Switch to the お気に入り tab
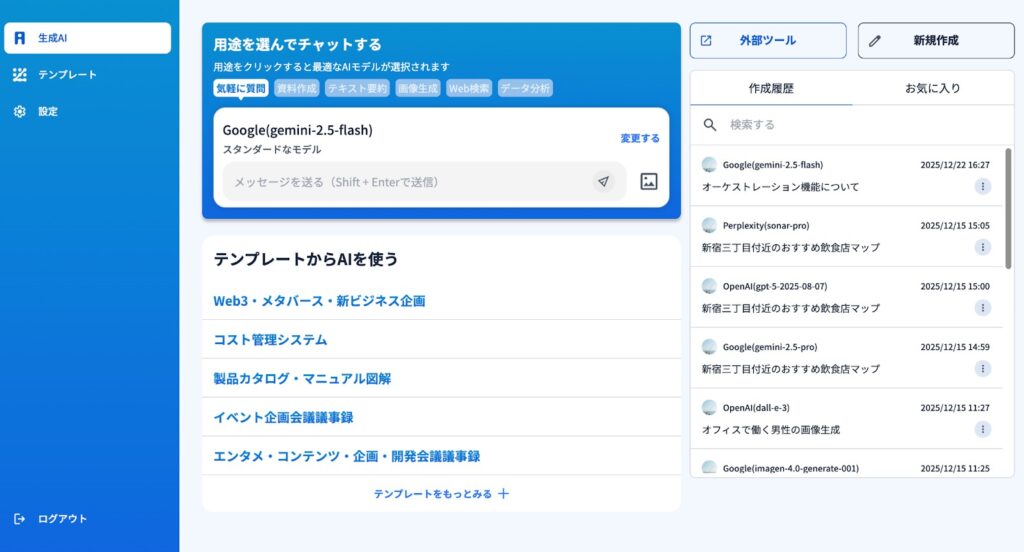Screen dimensions: 1024x552 [932, 88]
